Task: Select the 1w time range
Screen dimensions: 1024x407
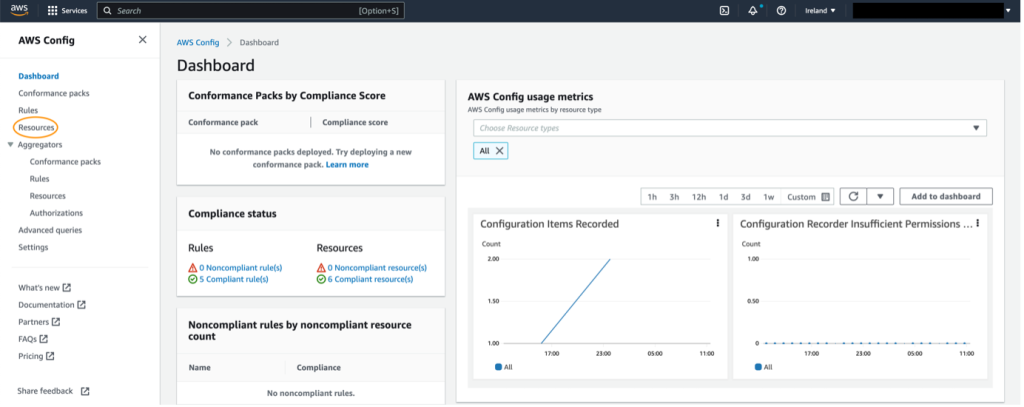Action: (769, 197)
